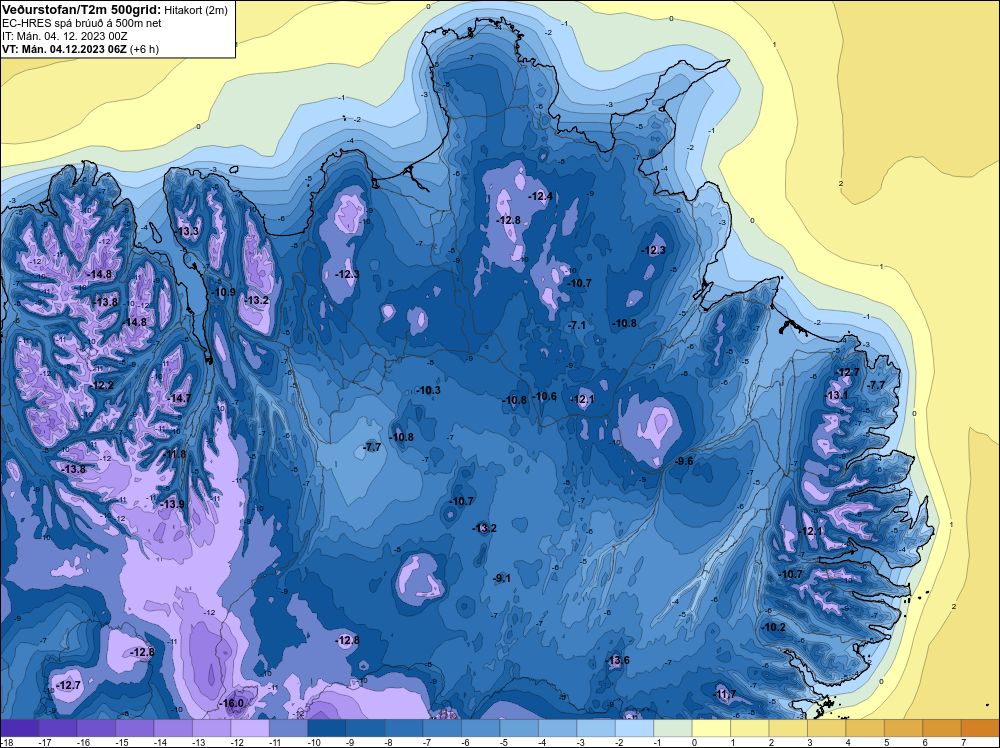This screenshot has height=748, width=1000.
Task: Click the legend tick label -6
Action: [x=467, y=742]
